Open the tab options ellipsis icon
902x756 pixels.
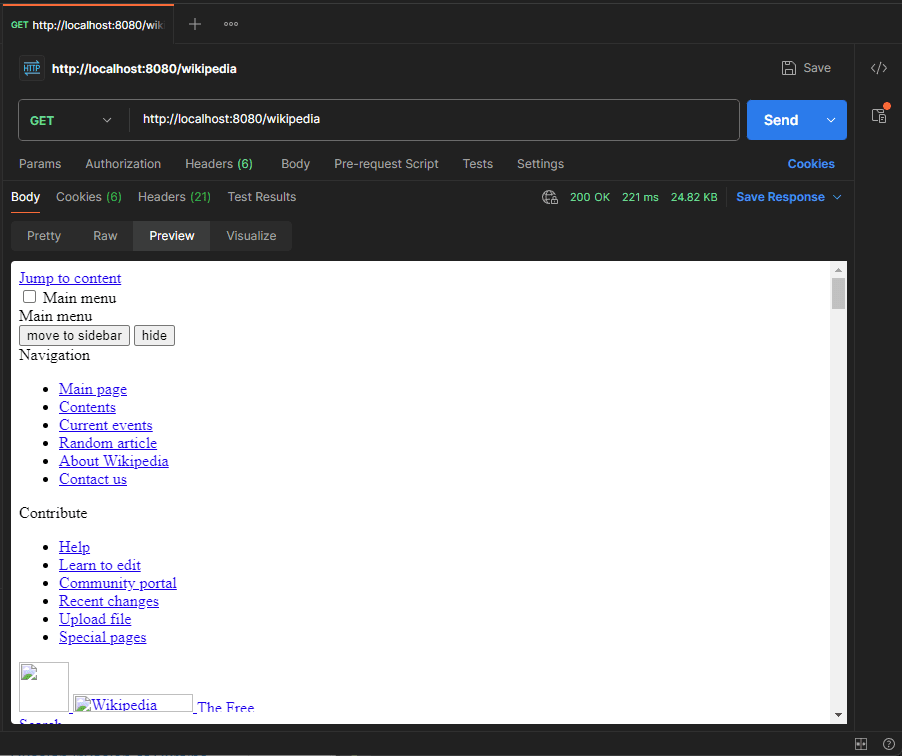click(231, 24)
